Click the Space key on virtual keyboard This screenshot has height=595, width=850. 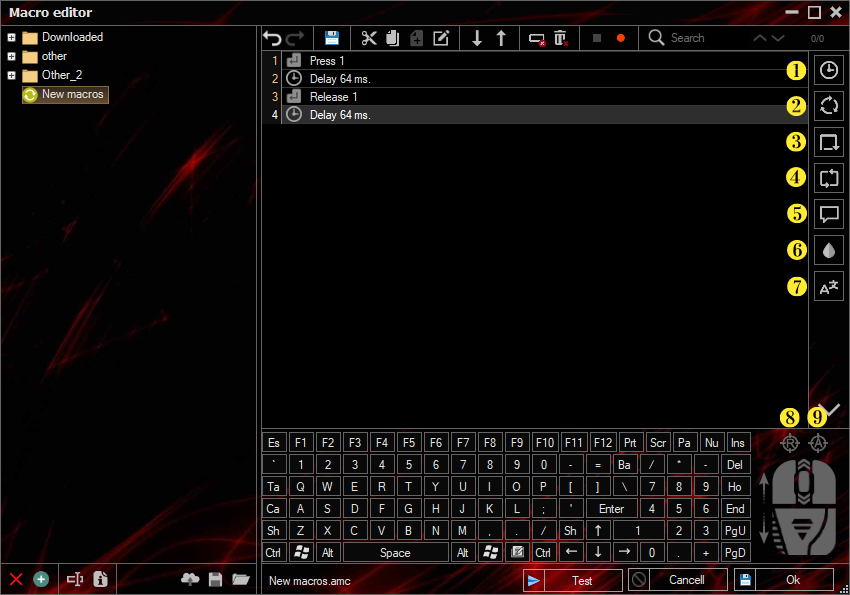pos(395,553)
